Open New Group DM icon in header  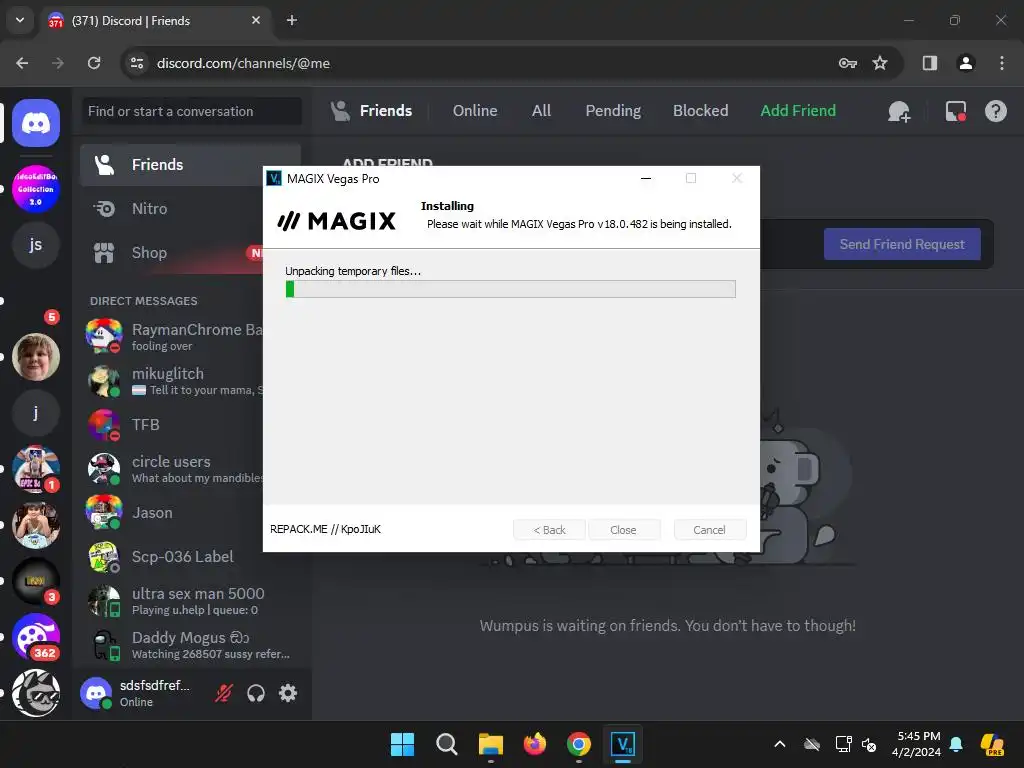coord(899,111)
